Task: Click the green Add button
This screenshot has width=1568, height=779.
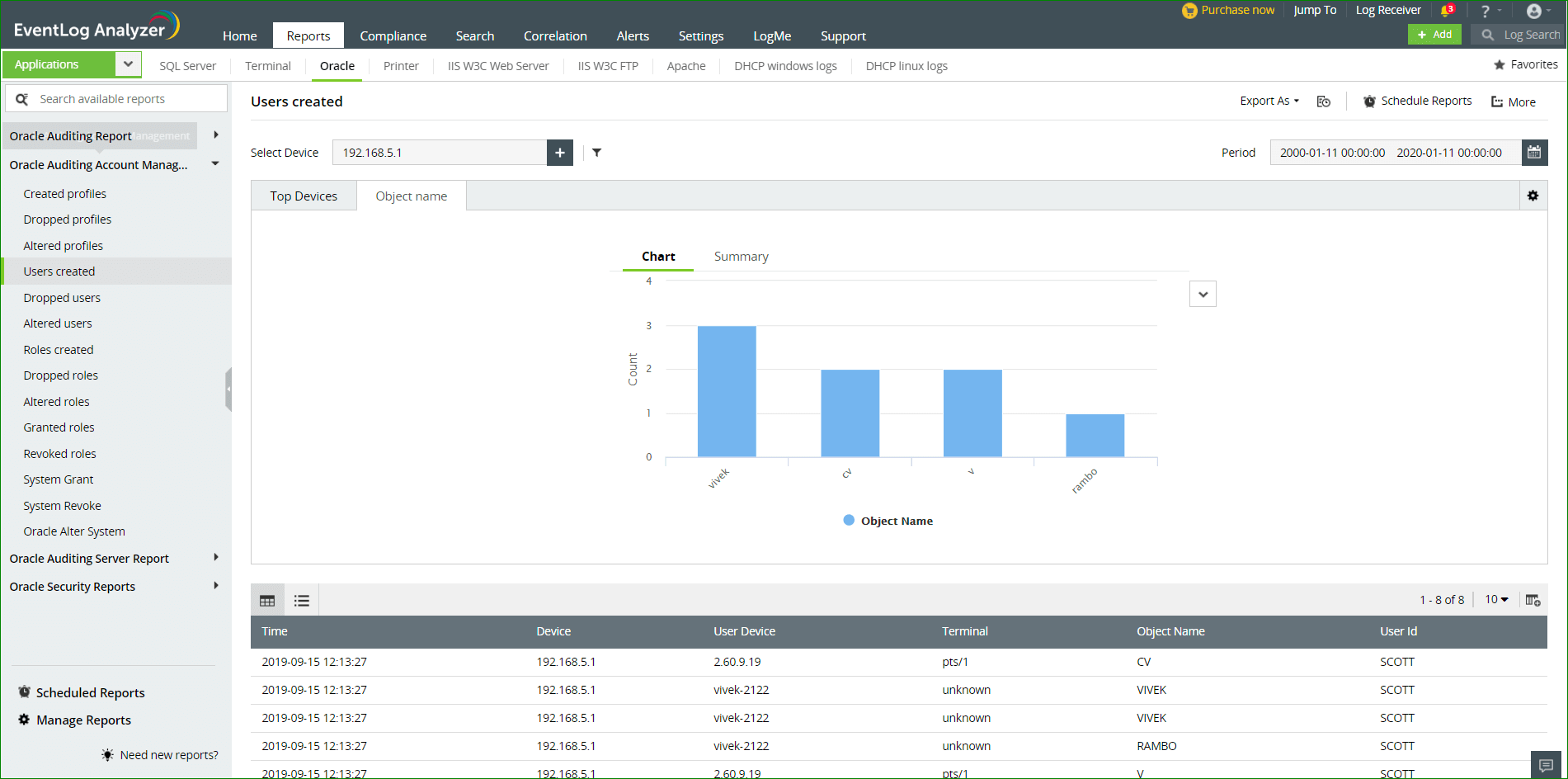Action: click(1434, 35)
